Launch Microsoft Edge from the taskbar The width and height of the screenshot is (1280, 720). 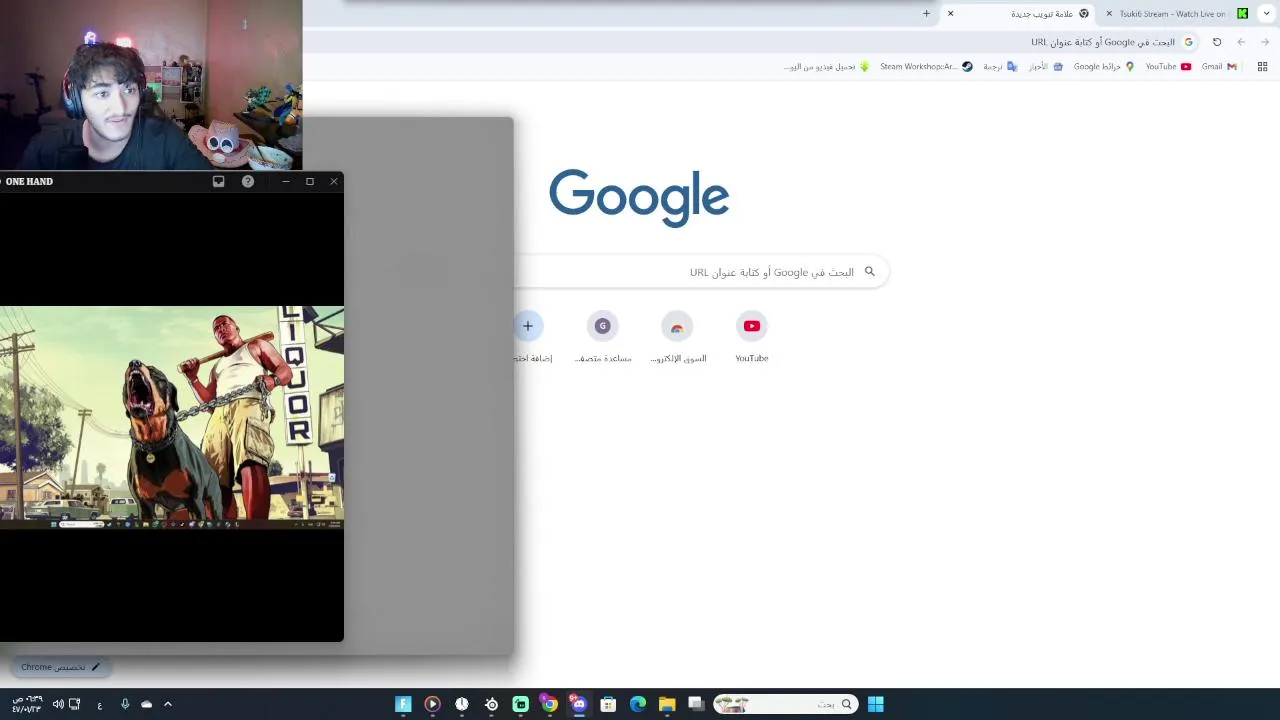[638, 704]
